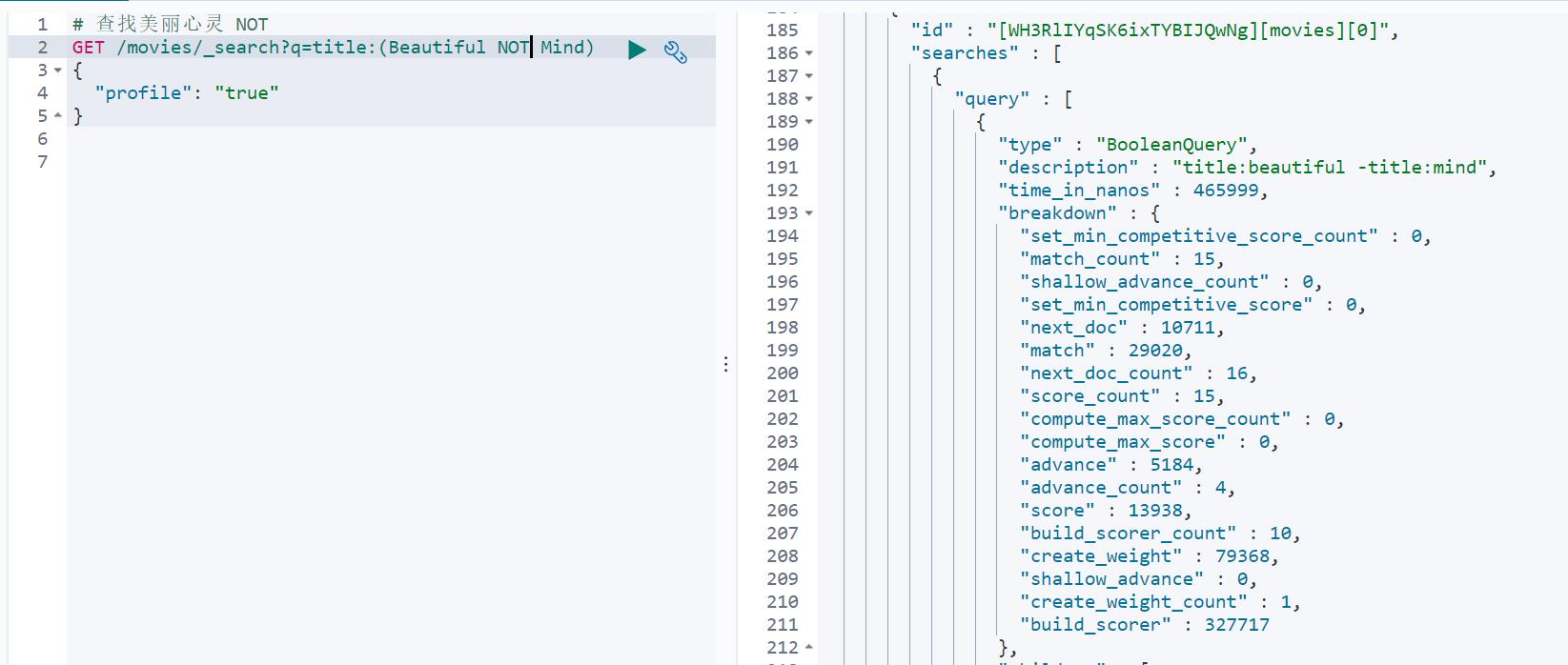
Task: Collapse the request body fold arrow at line 3
Action: (58, 71)
